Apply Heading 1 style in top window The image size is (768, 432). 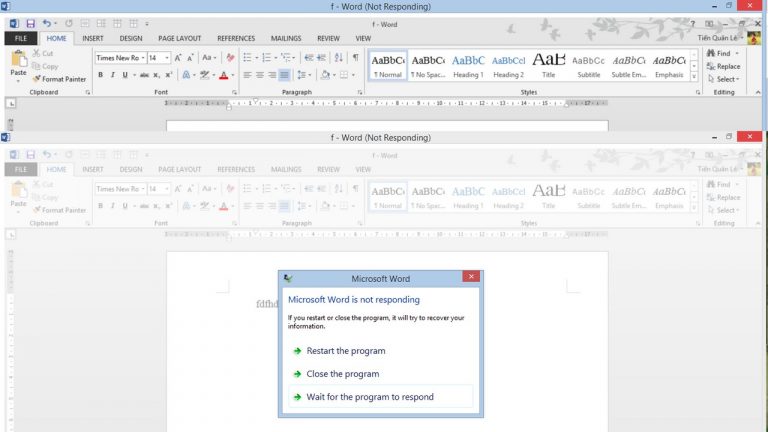tap(468, 65)
